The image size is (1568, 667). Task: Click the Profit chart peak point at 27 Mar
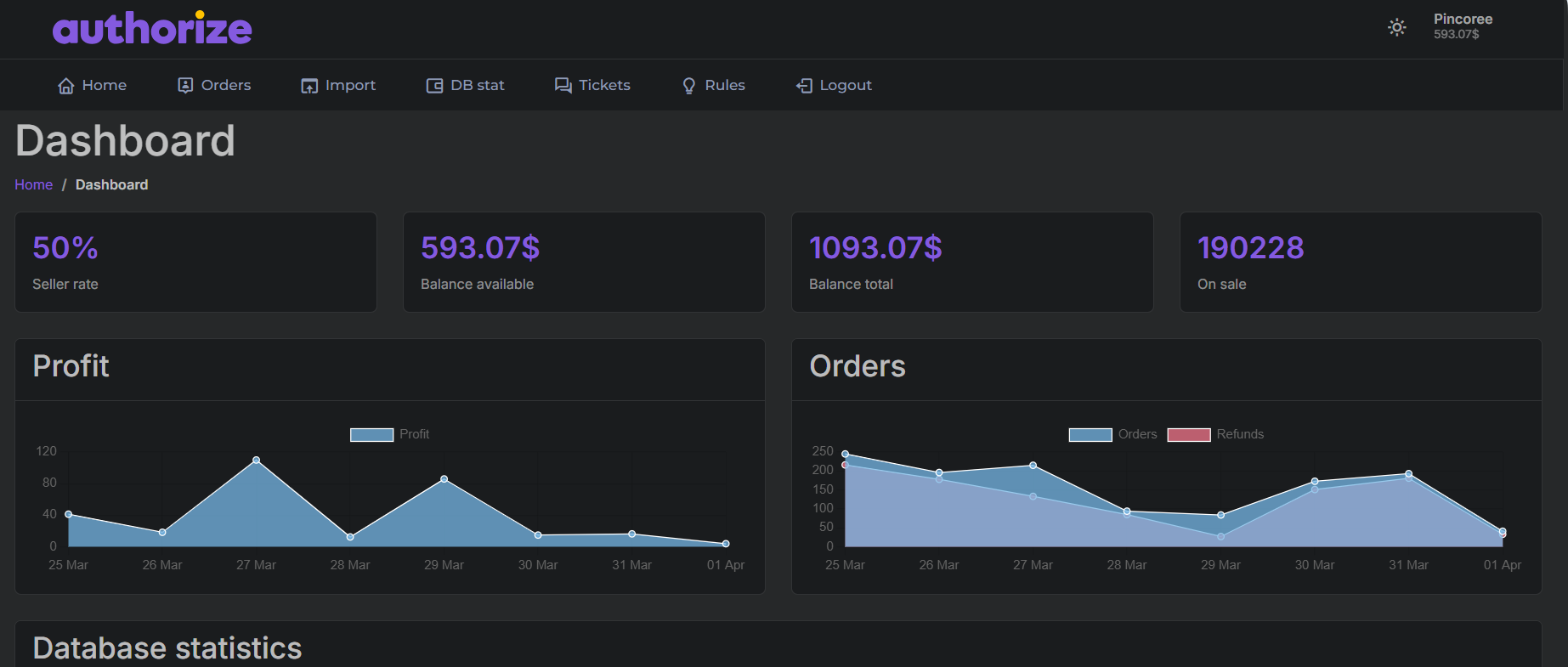(257, 461)
